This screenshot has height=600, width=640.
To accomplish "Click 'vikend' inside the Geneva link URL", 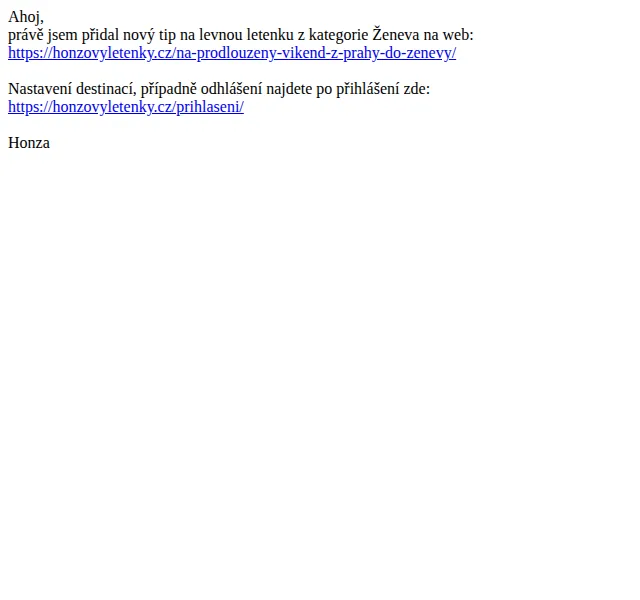I will [302, 53].
